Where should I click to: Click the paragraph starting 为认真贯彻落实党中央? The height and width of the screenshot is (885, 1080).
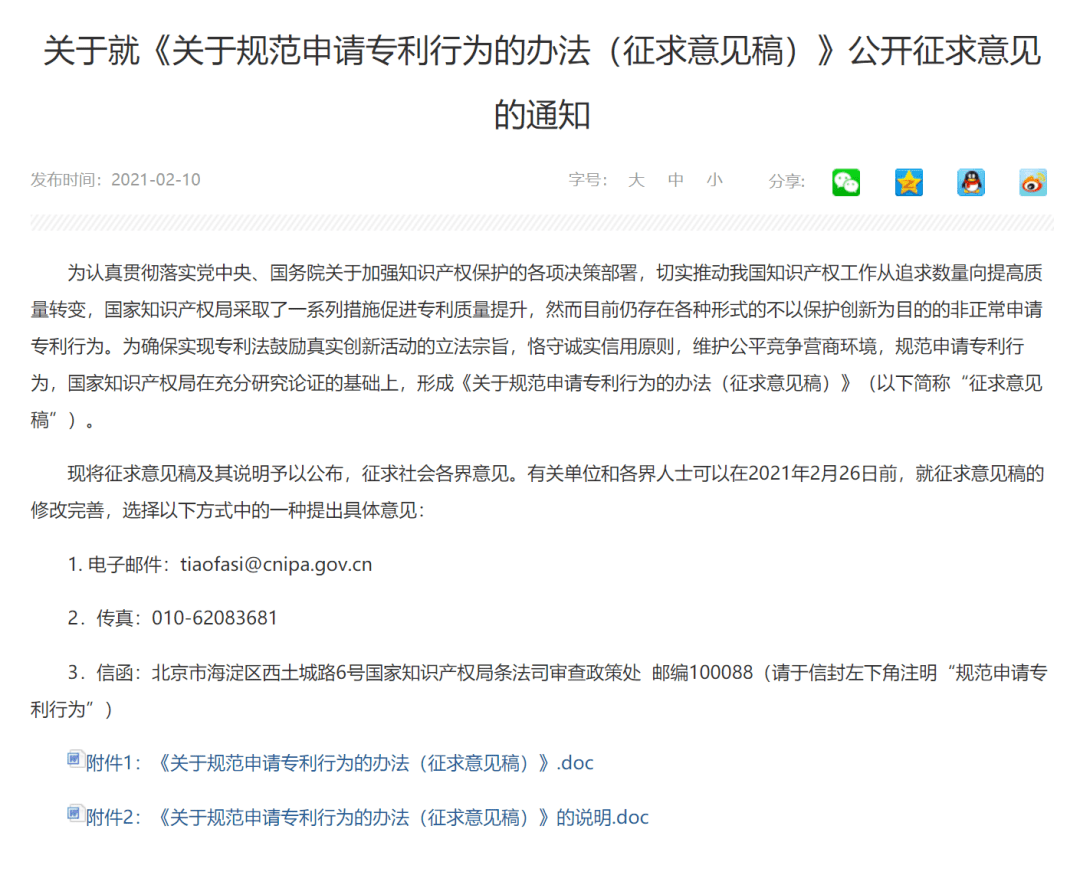tap(537, 346)
